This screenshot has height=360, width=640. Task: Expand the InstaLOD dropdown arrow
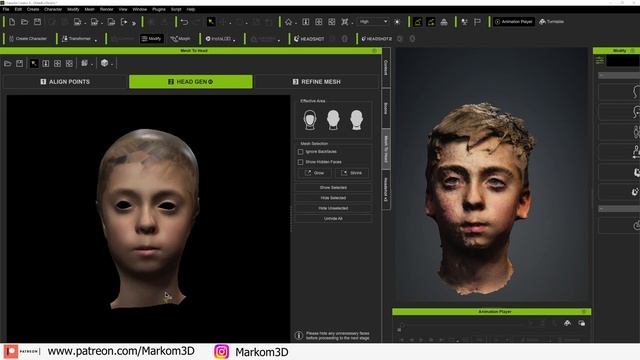coord(234,40)
